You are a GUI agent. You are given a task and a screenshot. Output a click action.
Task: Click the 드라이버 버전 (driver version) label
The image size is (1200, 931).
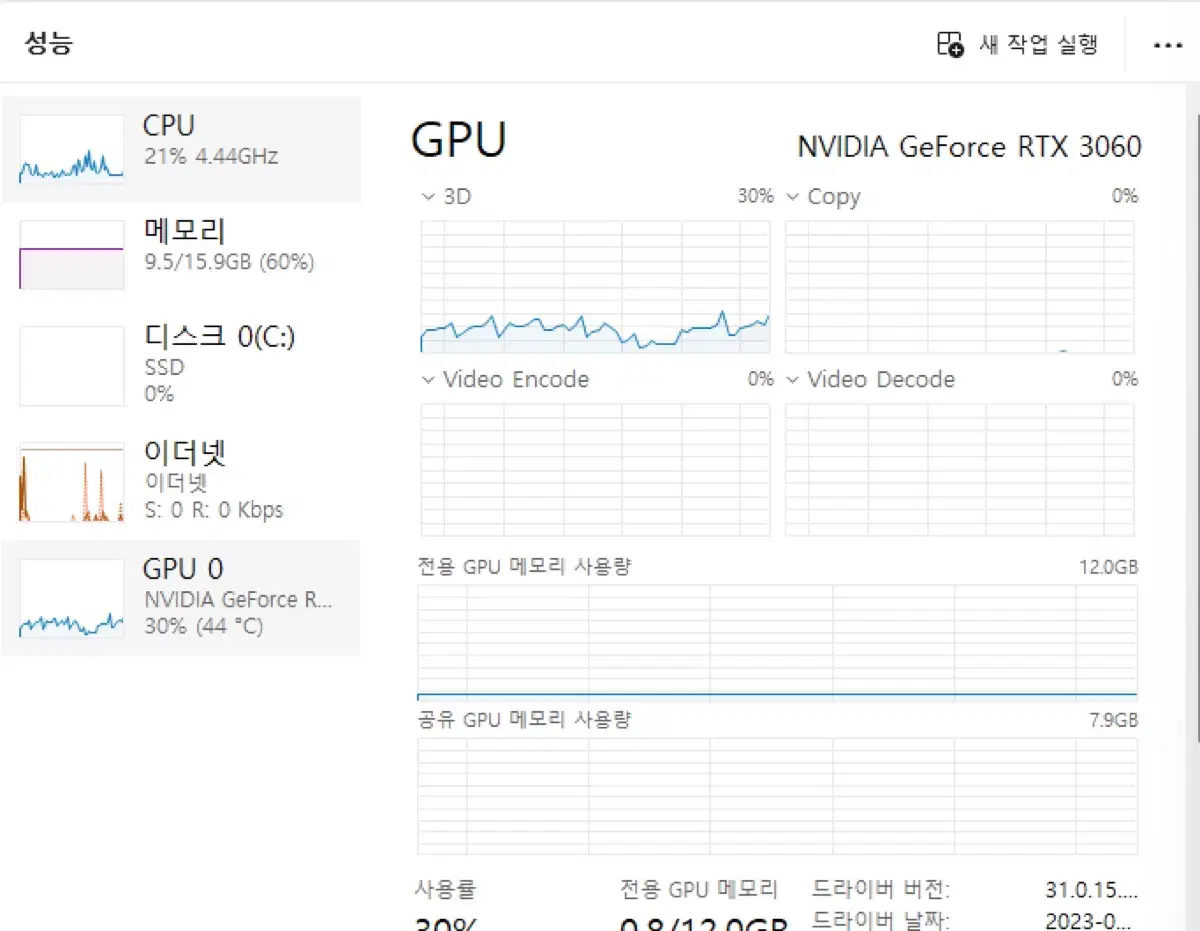[x=881, y=889]
